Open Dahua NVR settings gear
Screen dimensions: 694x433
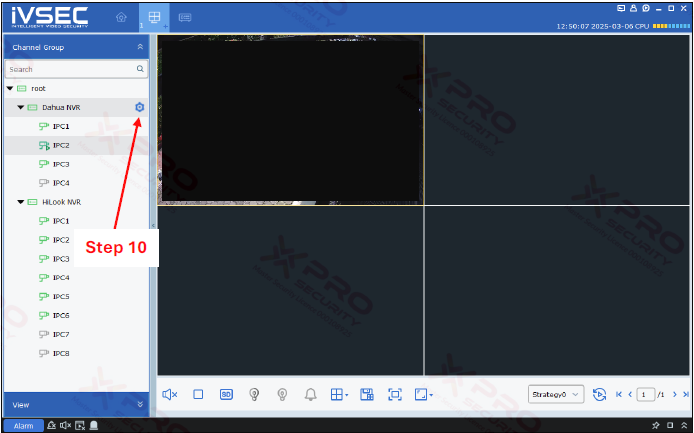tap(139, 107)
